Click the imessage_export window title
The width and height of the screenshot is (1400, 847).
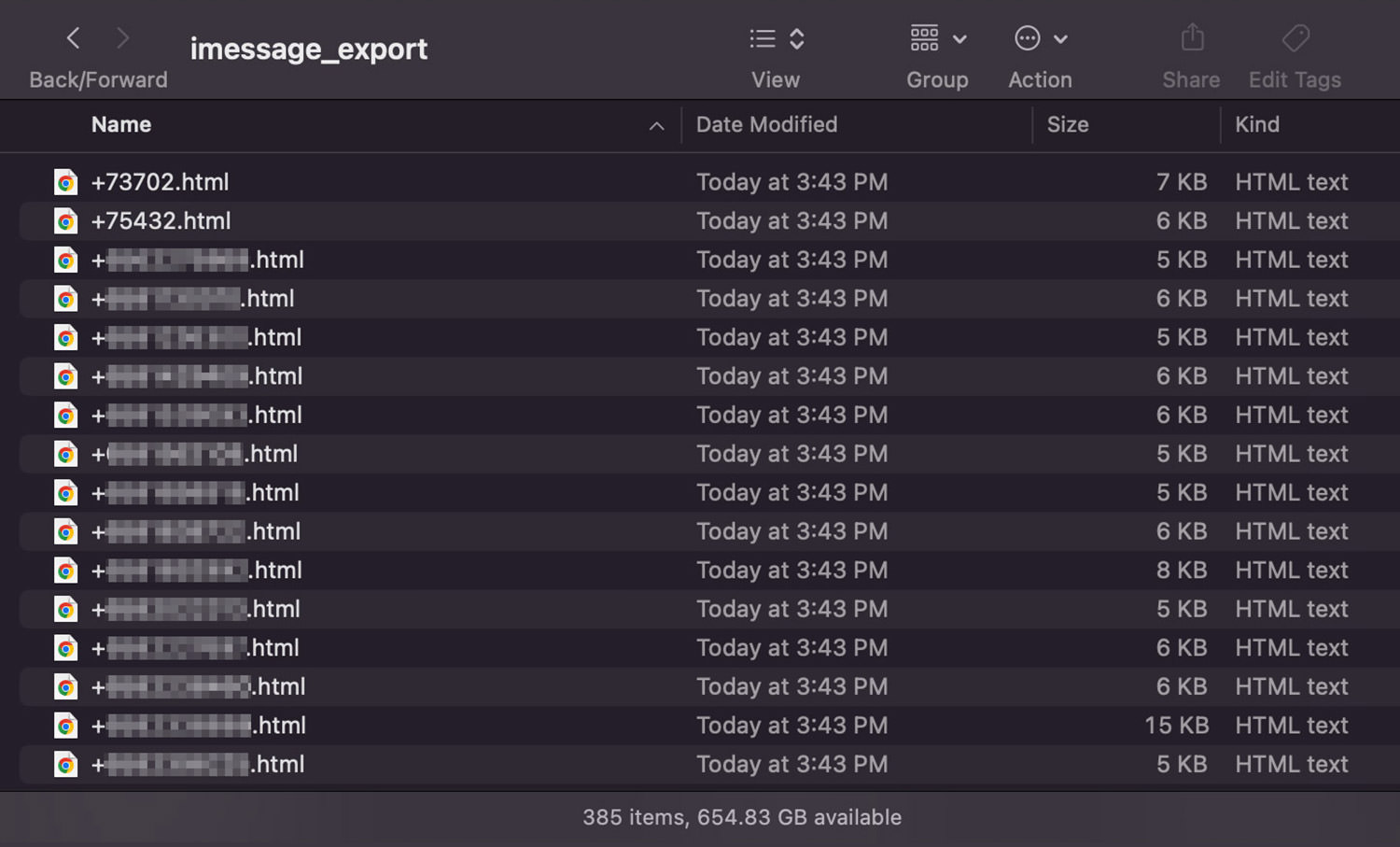point(309,49)
